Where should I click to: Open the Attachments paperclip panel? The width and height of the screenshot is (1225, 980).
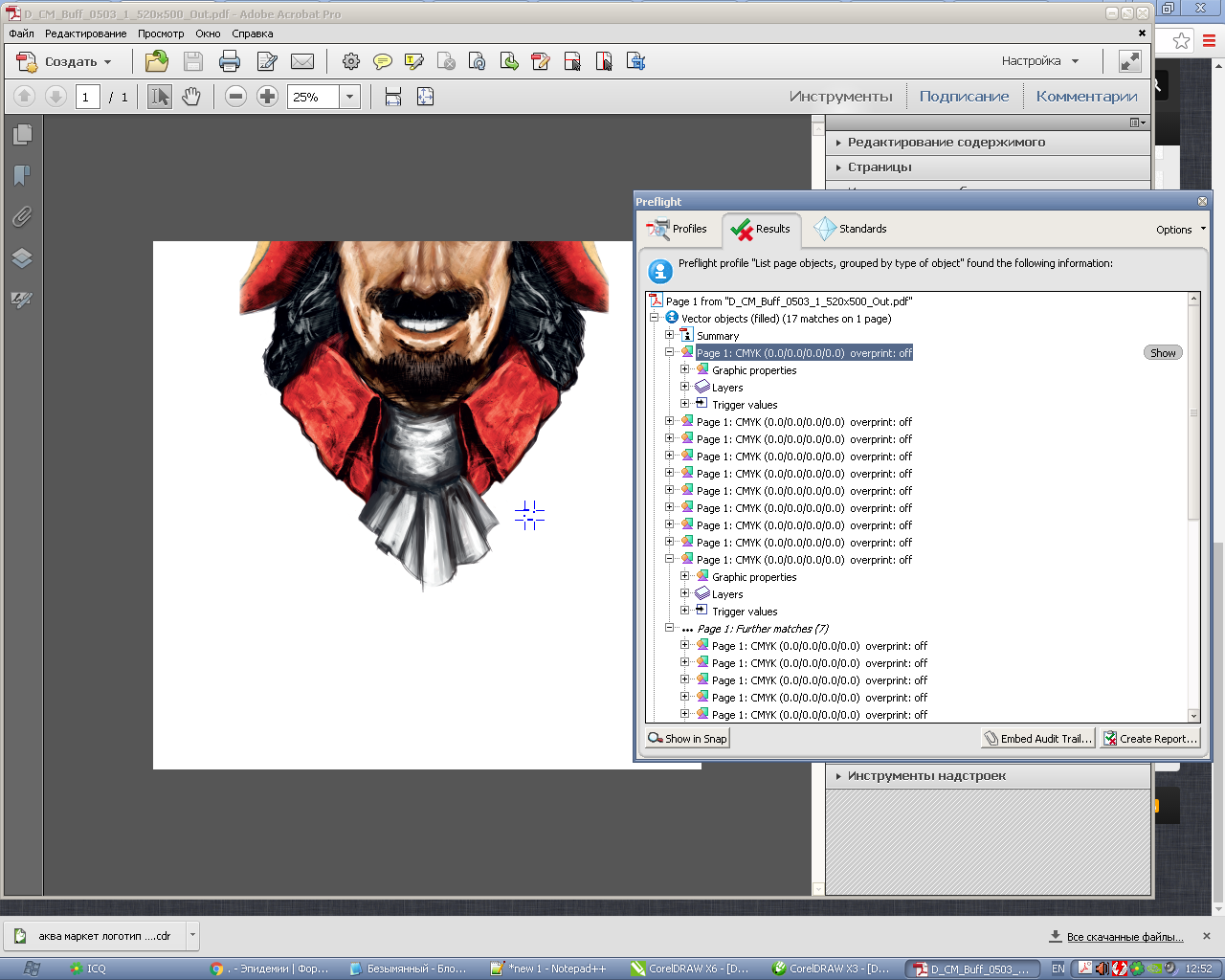pos(22,217)
